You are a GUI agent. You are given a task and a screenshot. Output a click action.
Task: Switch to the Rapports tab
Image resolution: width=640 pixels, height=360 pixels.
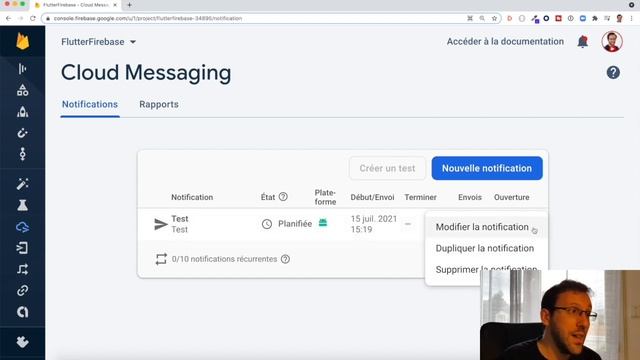pos(159,104)
